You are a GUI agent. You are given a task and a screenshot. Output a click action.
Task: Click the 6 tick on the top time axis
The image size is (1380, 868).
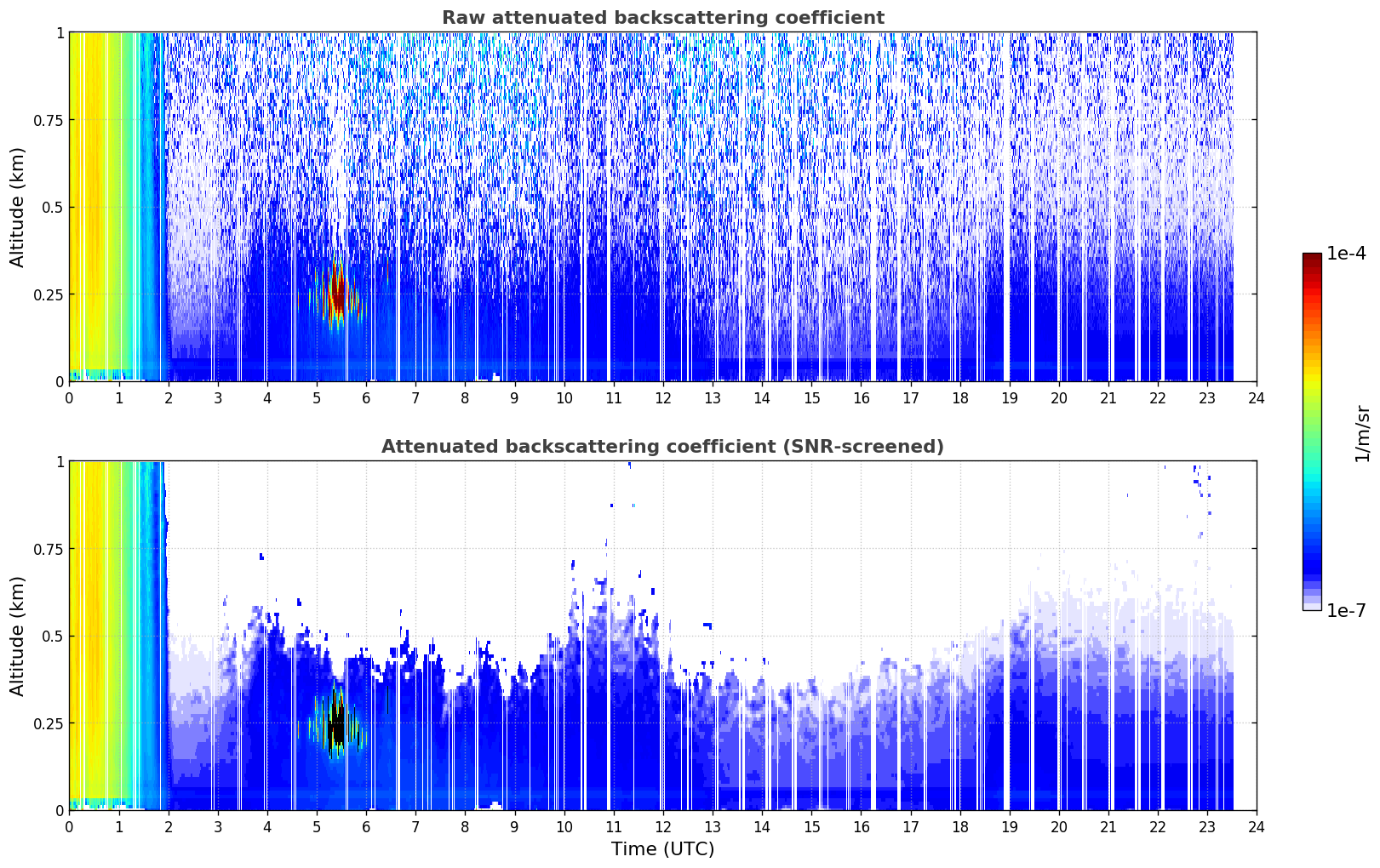click(x=366, y=398)
